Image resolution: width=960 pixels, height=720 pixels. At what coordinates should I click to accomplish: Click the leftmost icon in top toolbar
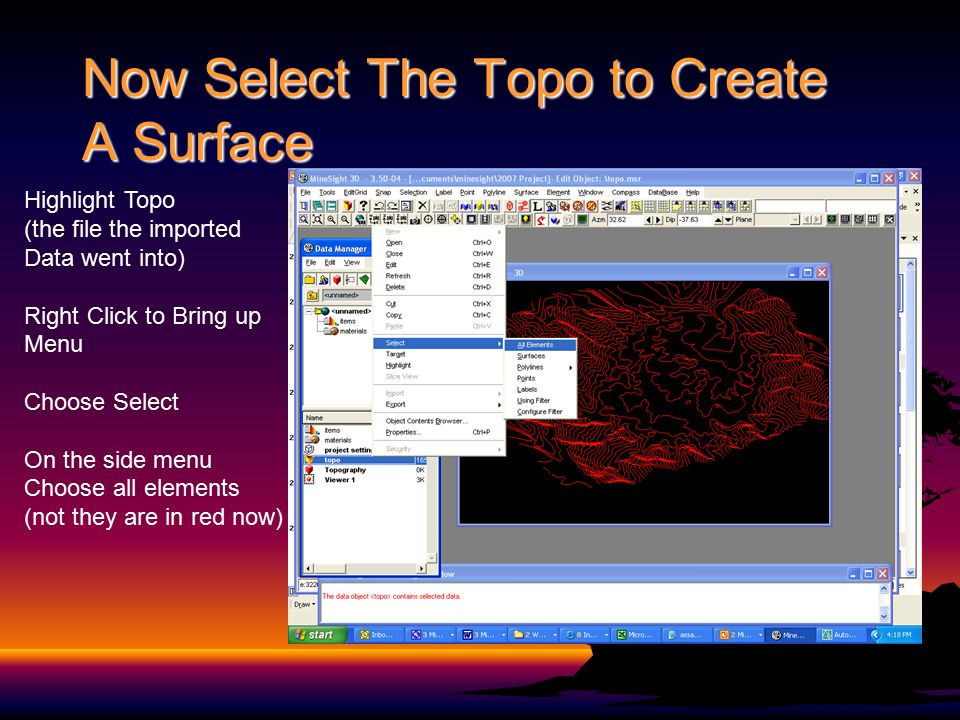click(x=303, y=206)
